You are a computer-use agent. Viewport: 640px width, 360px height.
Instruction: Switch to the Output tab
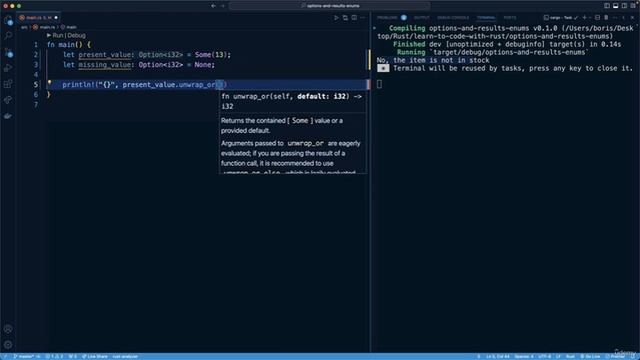(422, 18)
